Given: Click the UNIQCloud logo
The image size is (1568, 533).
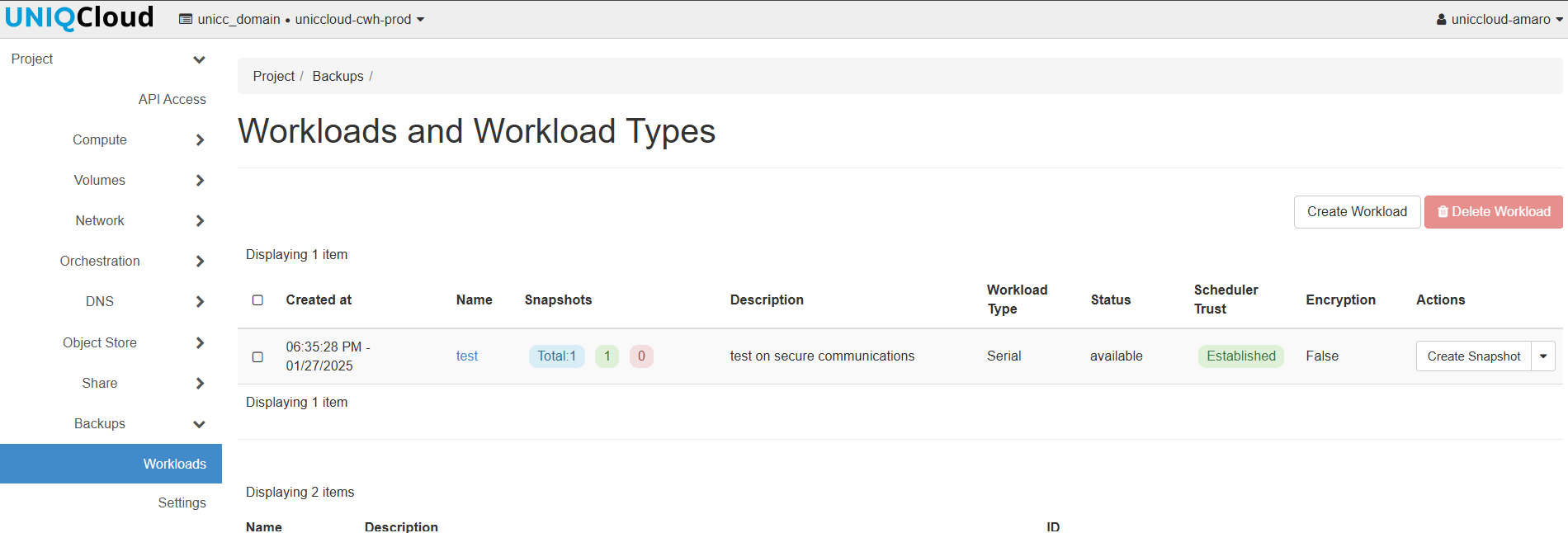Looking at the screenshot, I should [79, 17].
